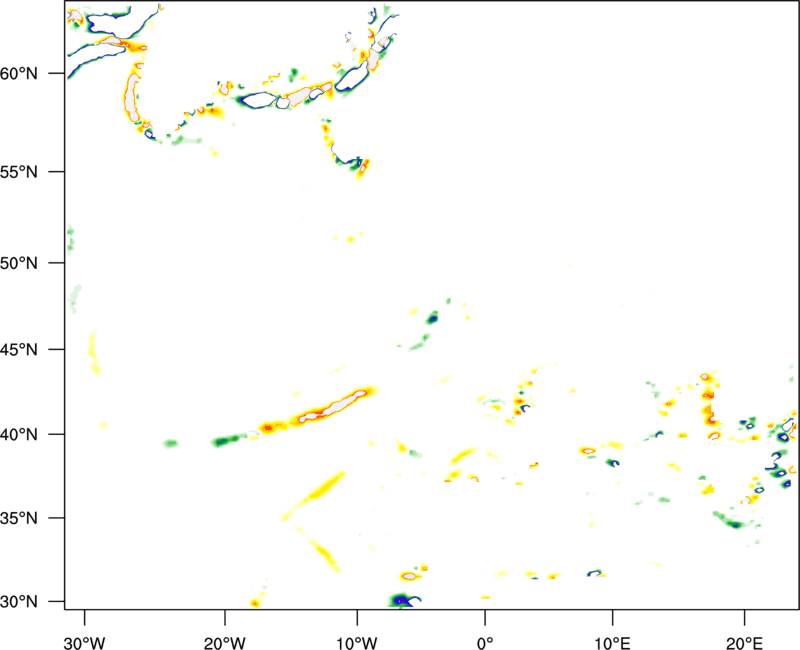This screenshot has height=650, width=800.
Task: Click the 55°N latitude label
Action: [x=19, y=171]
